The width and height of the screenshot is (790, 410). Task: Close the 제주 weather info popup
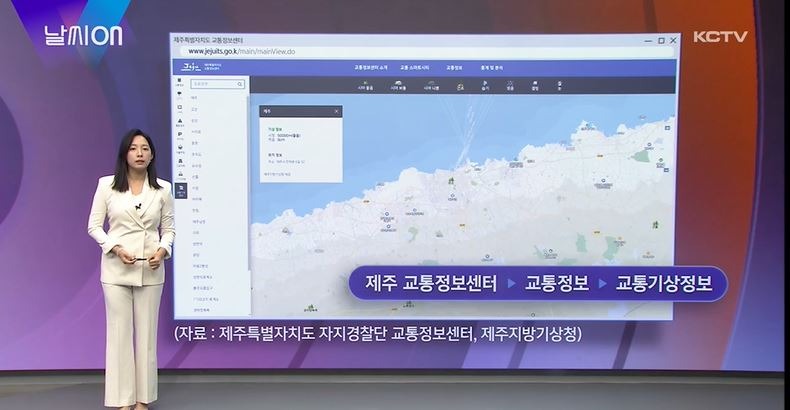point(337,111)
